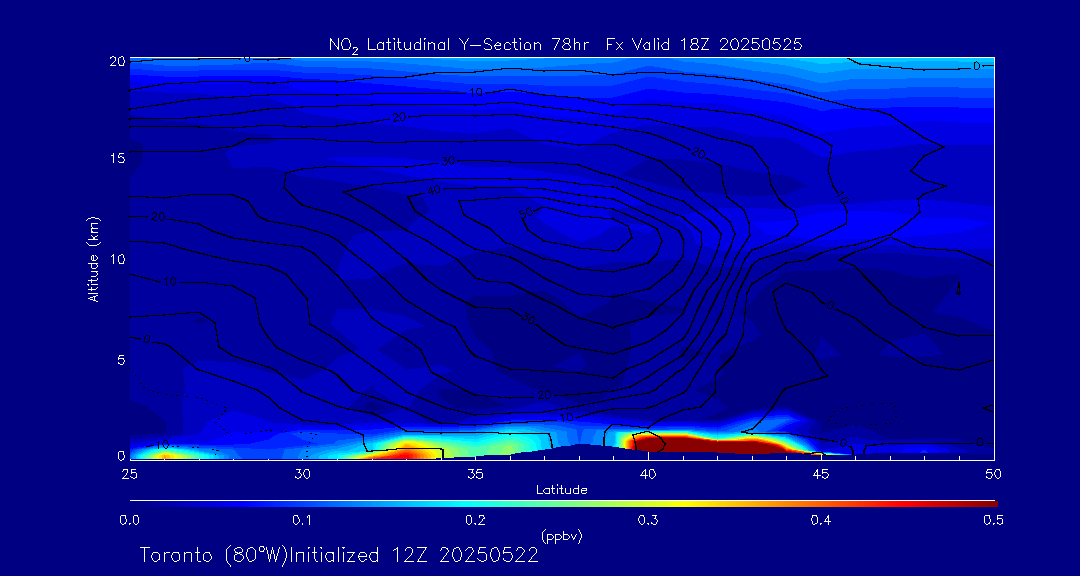This screenshot has height=576, width=1080.
Task: Click colorbar scale value "0.0"
Action: [x=129, y=520]
